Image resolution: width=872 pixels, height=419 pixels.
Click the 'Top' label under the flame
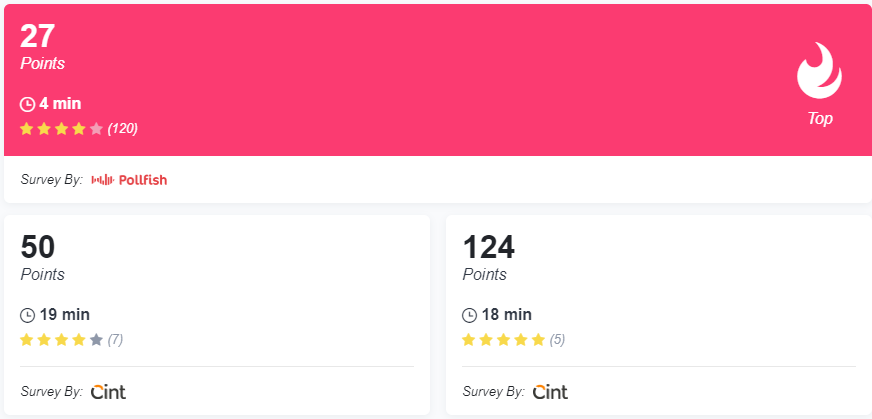point(820,119)
